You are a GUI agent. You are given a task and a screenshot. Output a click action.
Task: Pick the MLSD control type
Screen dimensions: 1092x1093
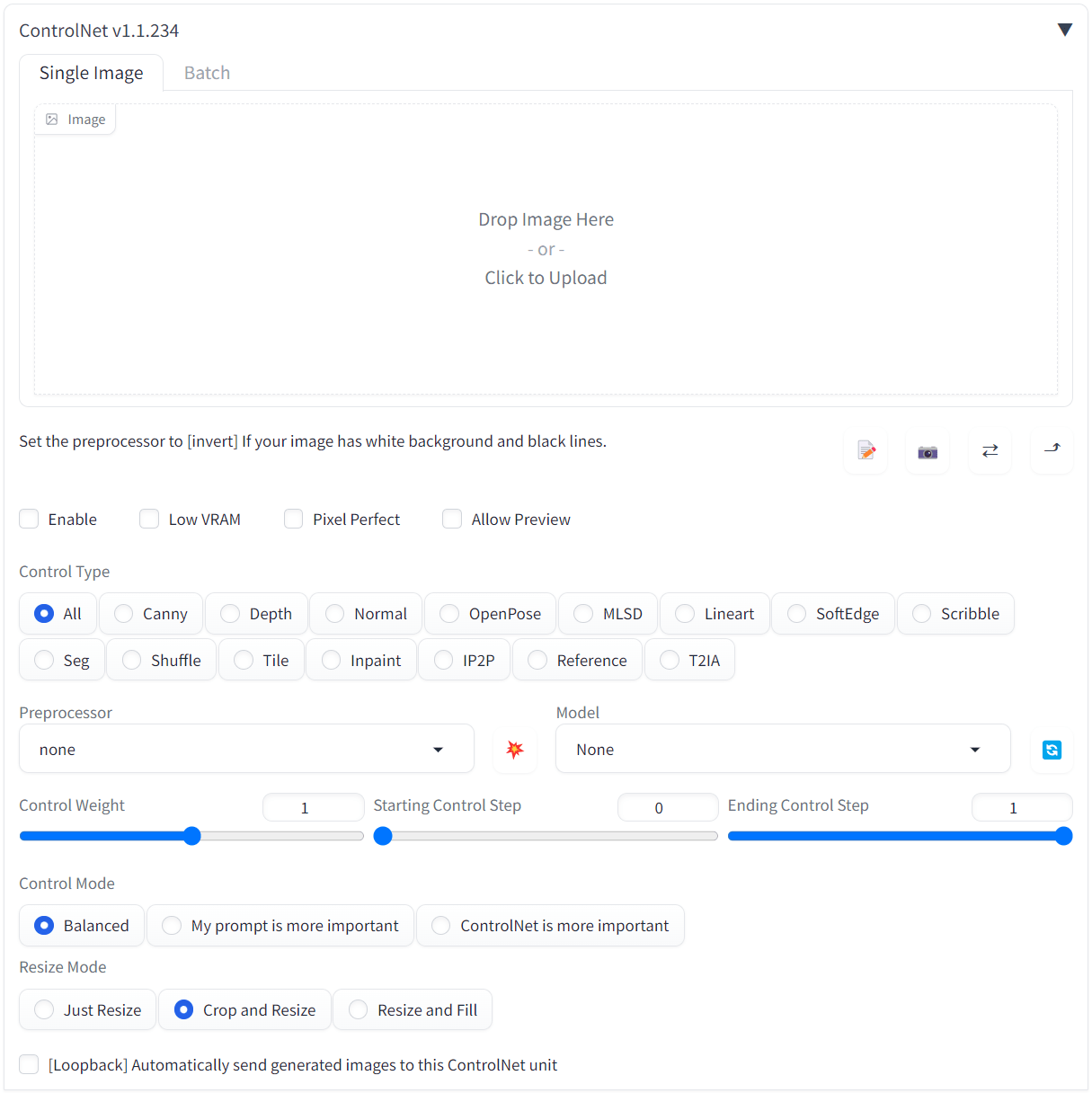(x=608, y=614)
